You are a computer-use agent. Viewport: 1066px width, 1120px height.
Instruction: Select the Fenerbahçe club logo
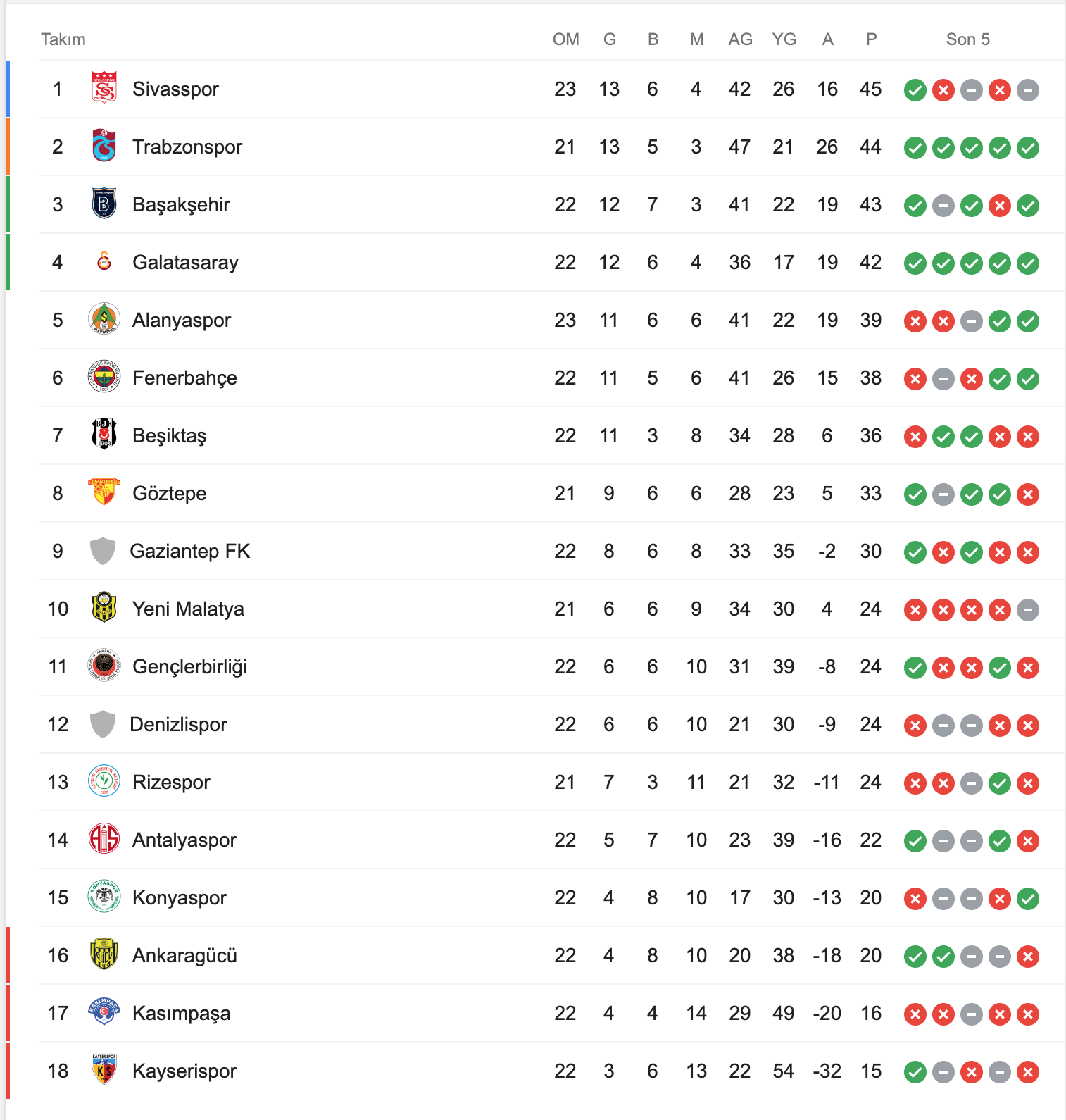[104, 377]
